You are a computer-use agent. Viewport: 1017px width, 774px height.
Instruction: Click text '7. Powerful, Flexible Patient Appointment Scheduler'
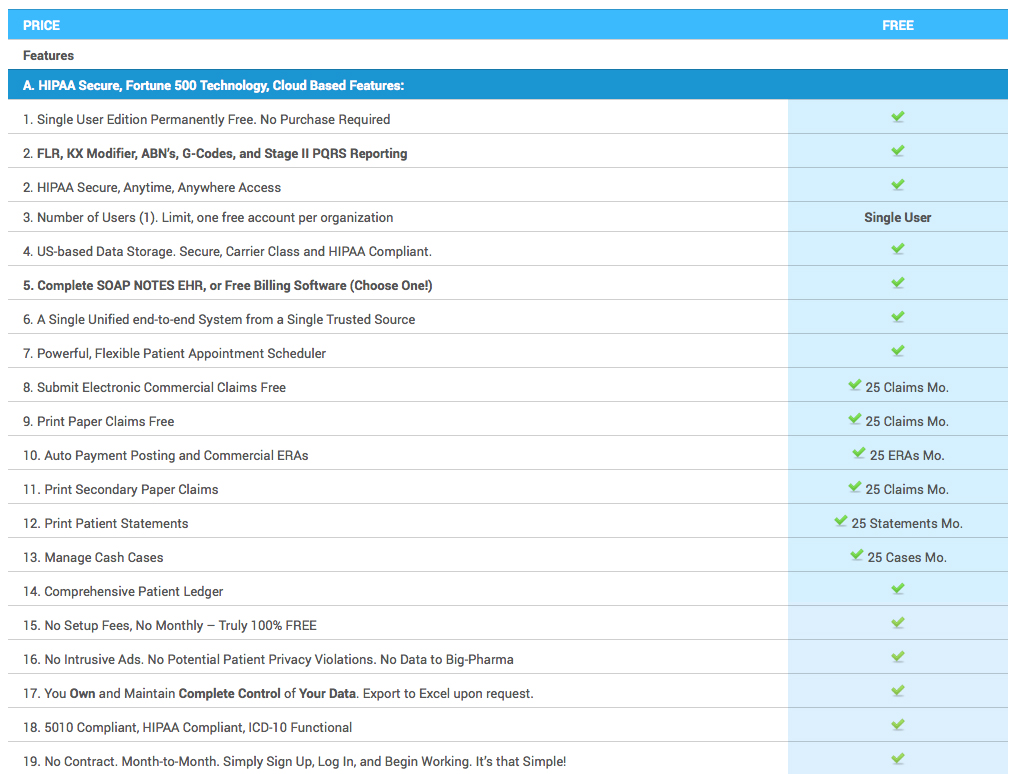click(174, 353)
